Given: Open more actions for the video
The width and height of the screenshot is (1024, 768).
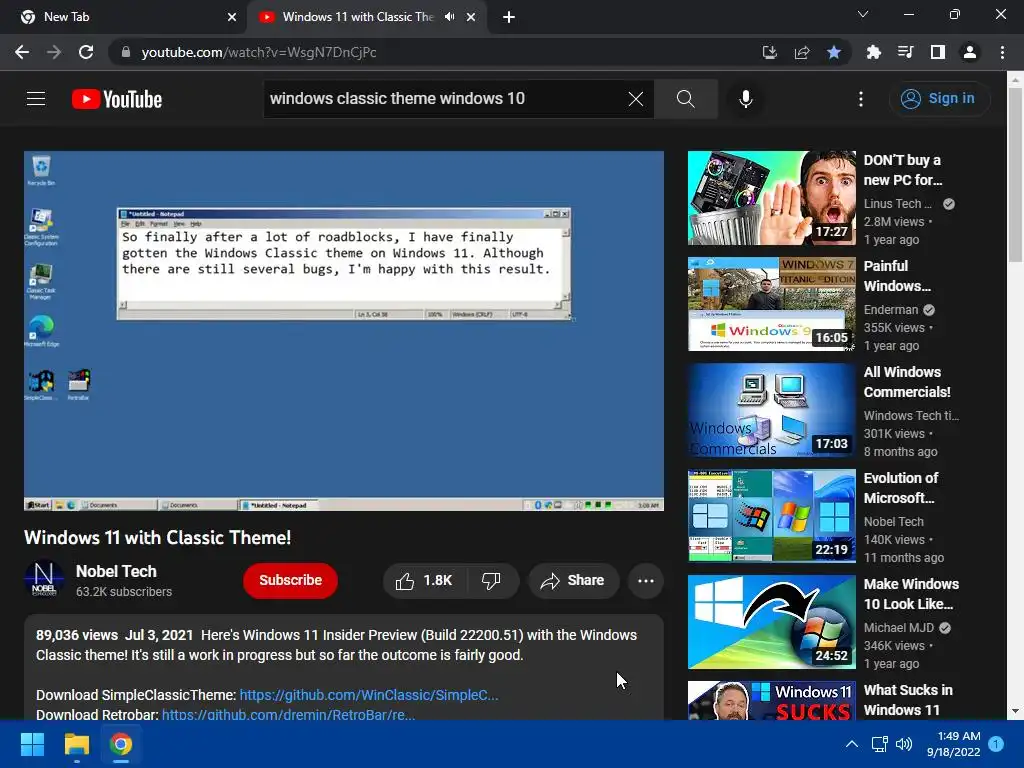Looking at the screenshot, I should 645,581.
